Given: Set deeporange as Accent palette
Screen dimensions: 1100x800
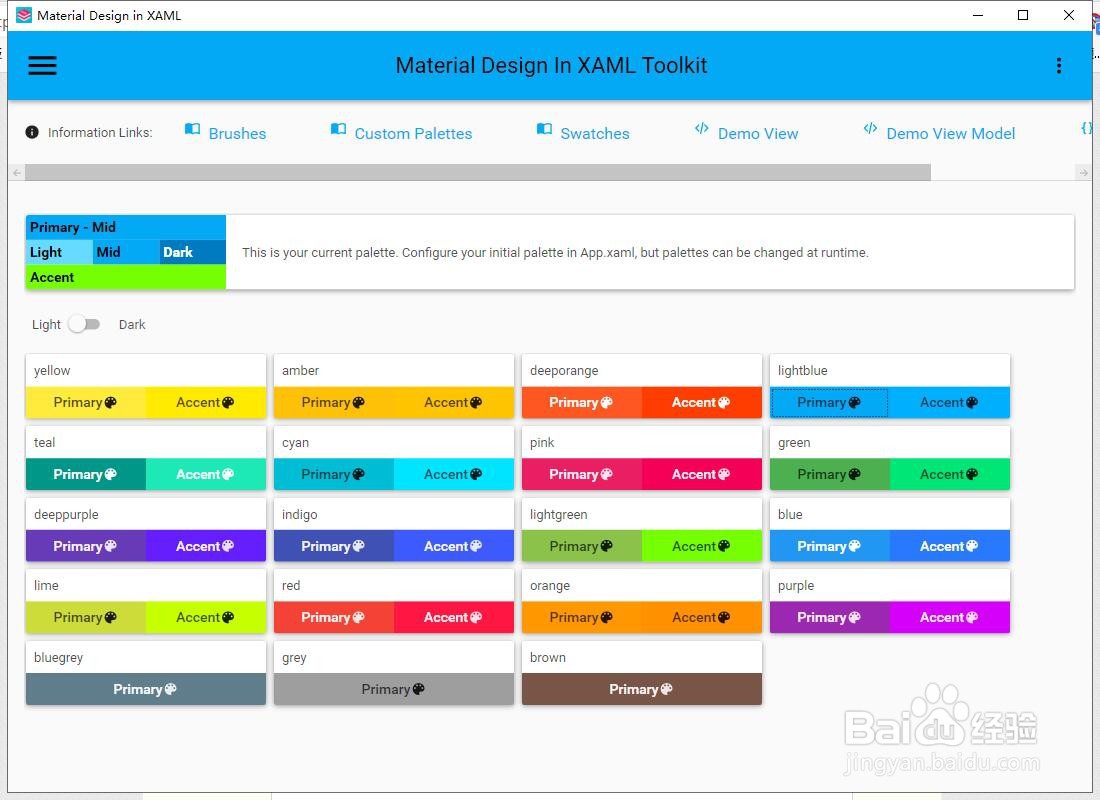Looking at the screenshot, I should click(702, 403).
